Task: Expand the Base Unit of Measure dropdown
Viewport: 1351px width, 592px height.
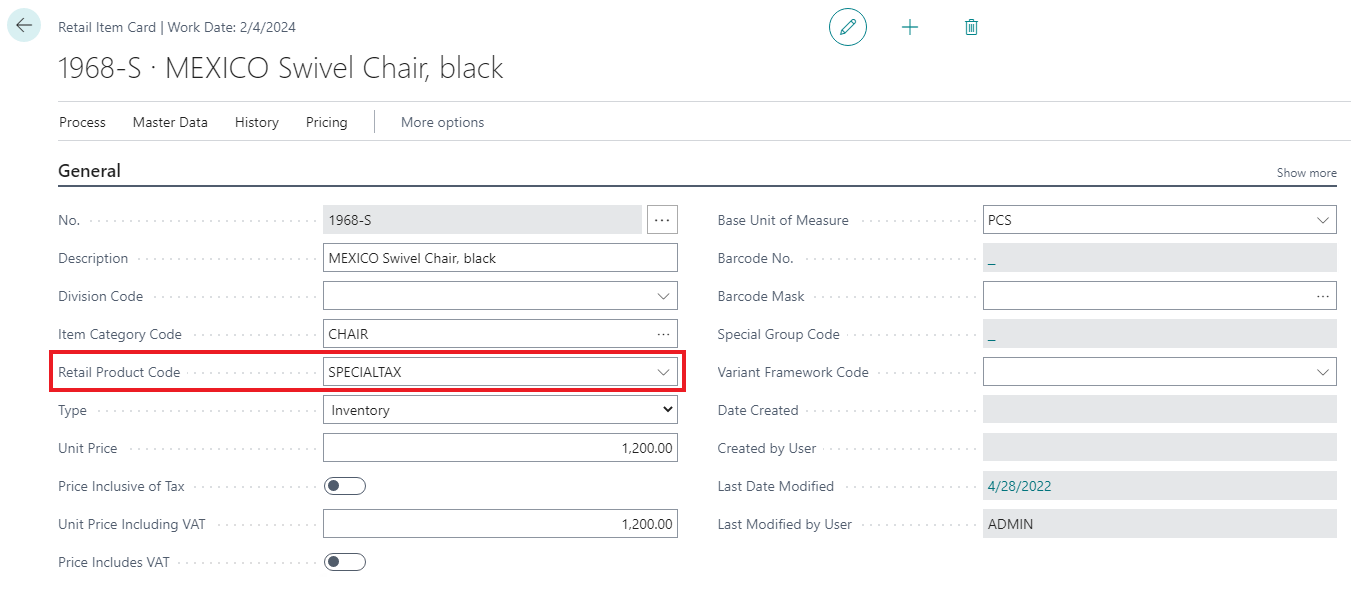Action: 1323,220
